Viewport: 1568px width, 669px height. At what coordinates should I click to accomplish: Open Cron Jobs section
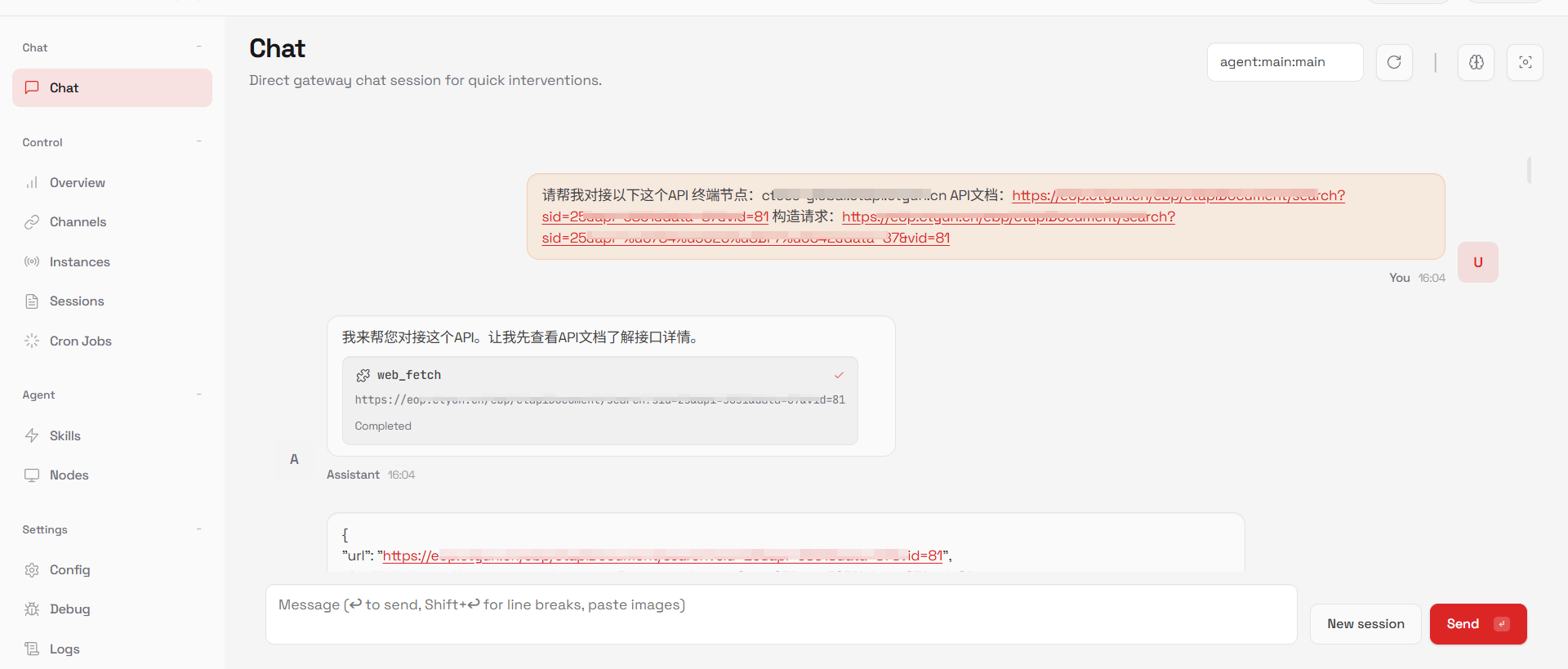(80, 341)
